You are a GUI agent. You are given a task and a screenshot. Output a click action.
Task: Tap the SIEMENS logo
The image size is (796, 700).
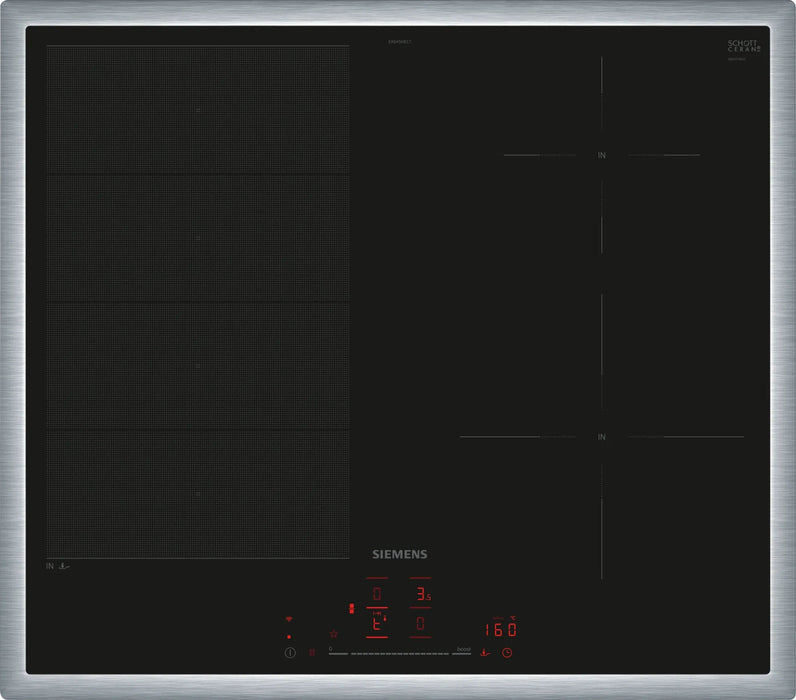coord(400,554)
